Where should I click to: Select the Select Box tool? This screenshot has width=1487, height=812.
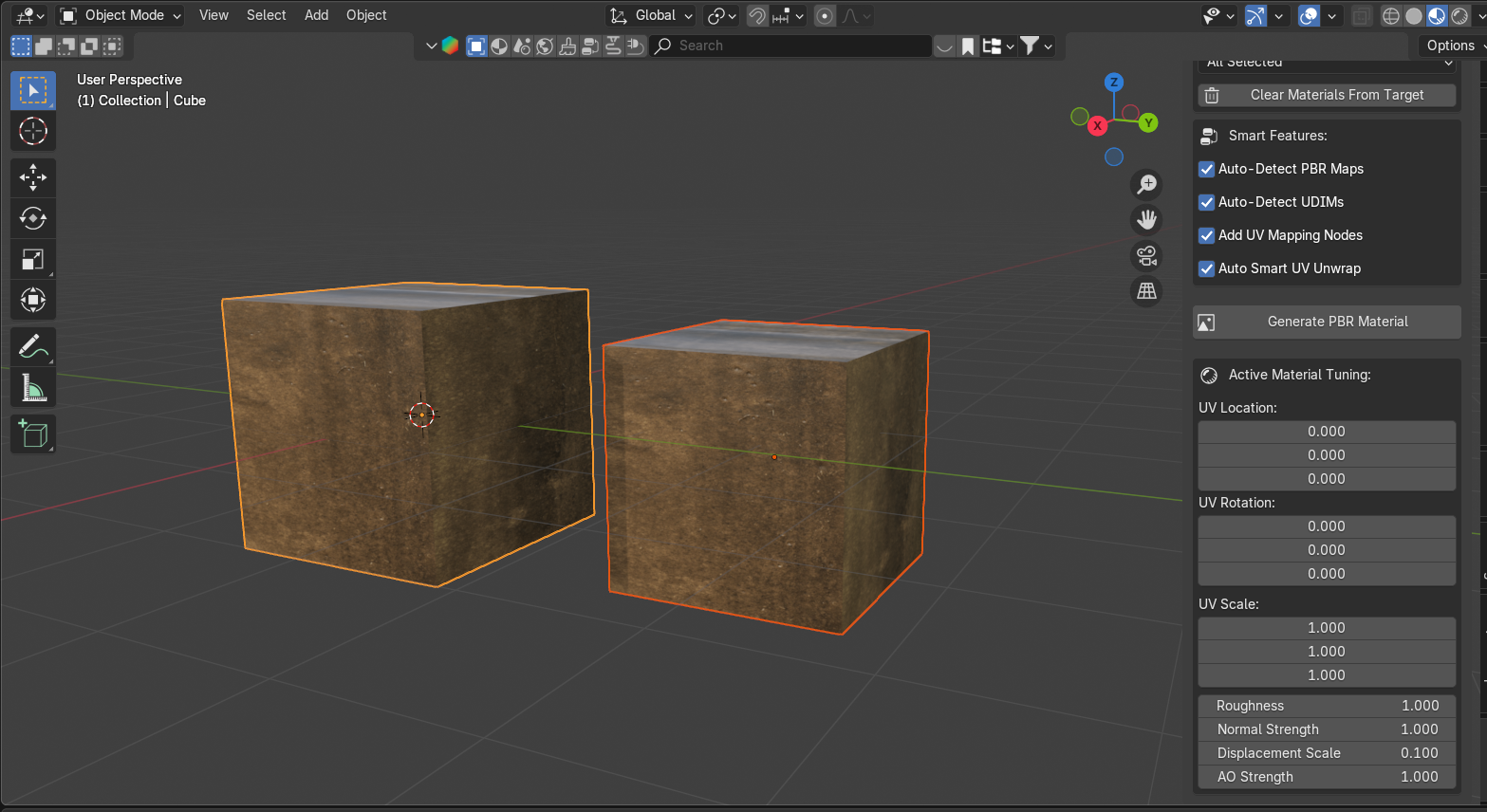click(x=33, y=90)
